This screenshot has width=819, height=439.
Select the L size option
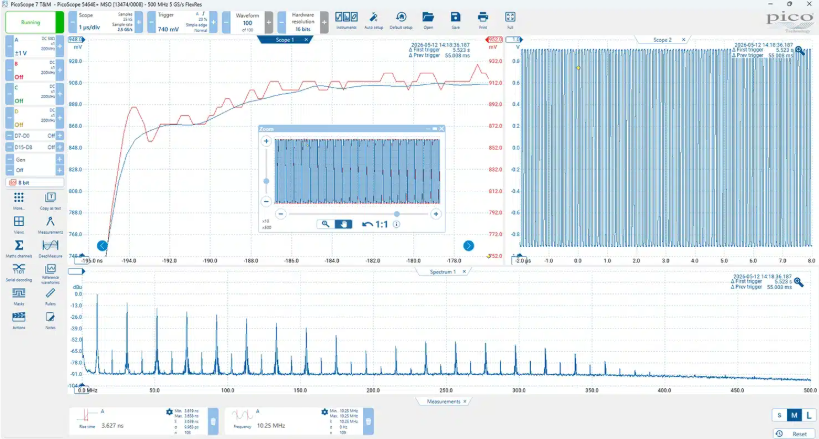(809, 415)
